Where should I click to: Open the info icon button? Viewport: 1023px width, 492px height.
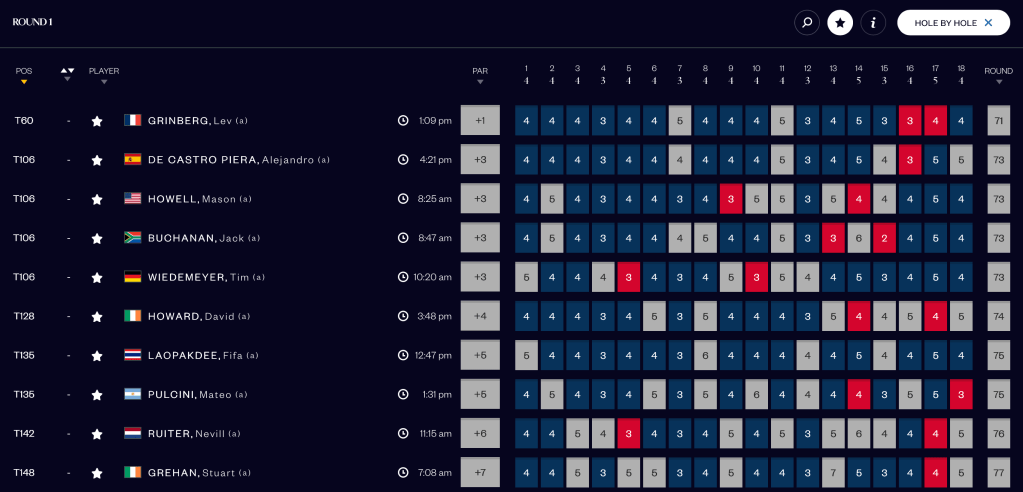pos(873,23)
